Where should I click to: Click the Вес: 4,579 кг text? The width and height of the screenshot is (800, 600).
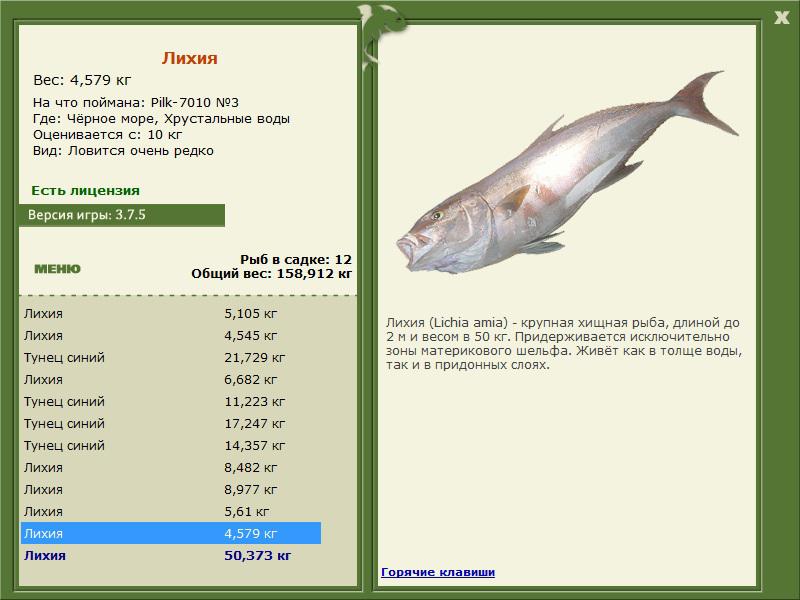point(82,80)
